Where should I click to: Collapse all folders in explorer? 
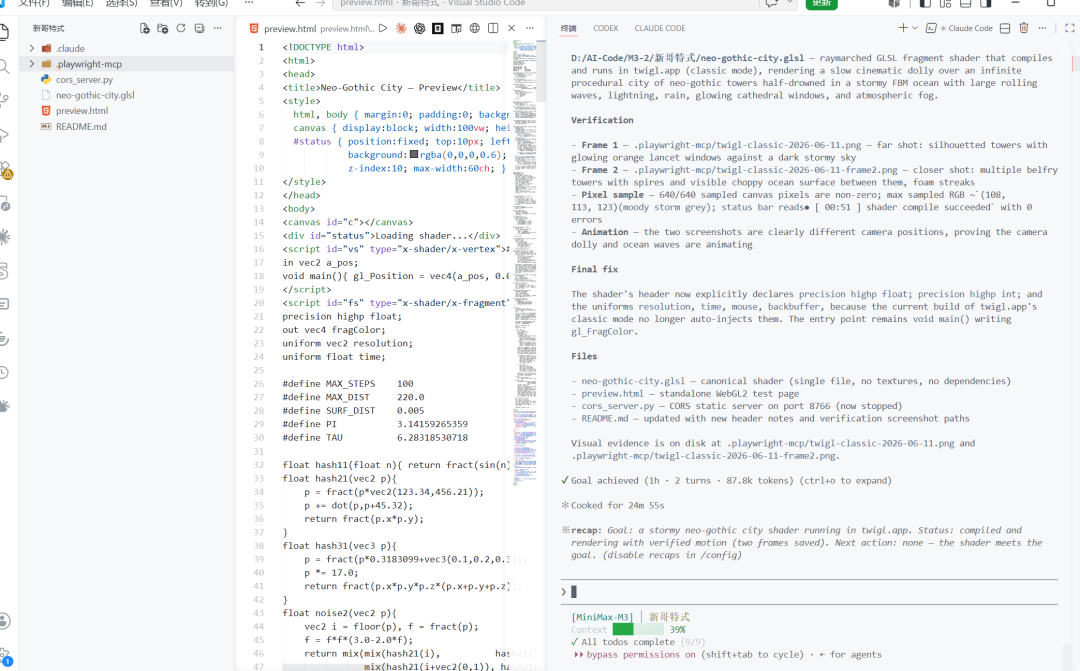coord(199,28)
